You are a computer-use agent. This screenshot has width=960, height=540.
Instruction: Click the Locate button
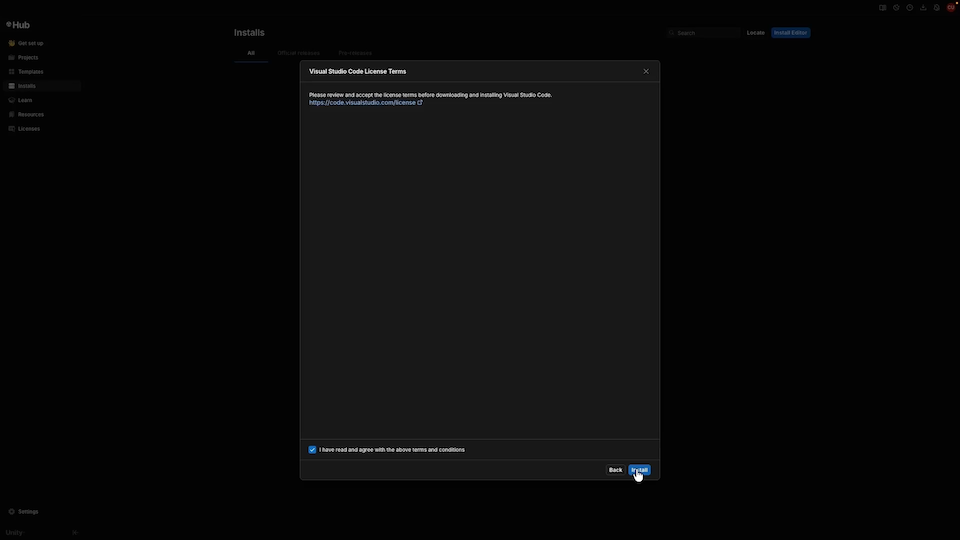click(756, 32)
